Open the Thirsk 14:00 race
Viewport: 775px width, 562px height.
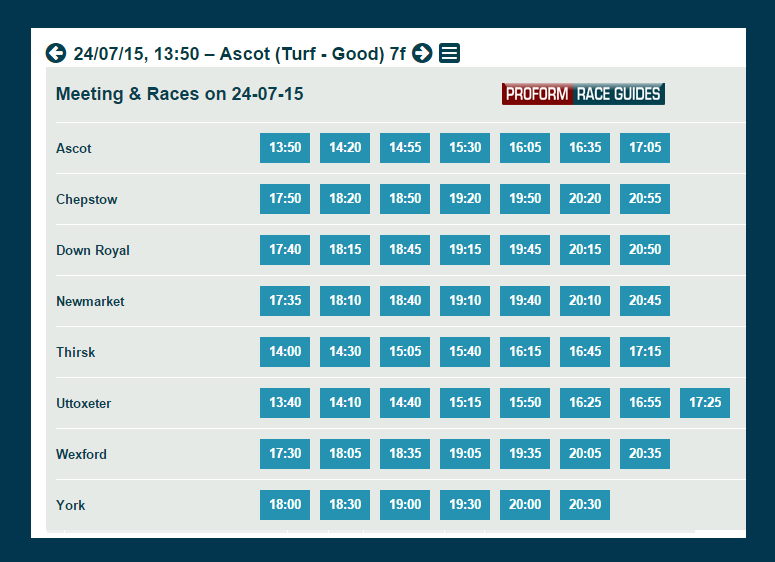[285, 352]
